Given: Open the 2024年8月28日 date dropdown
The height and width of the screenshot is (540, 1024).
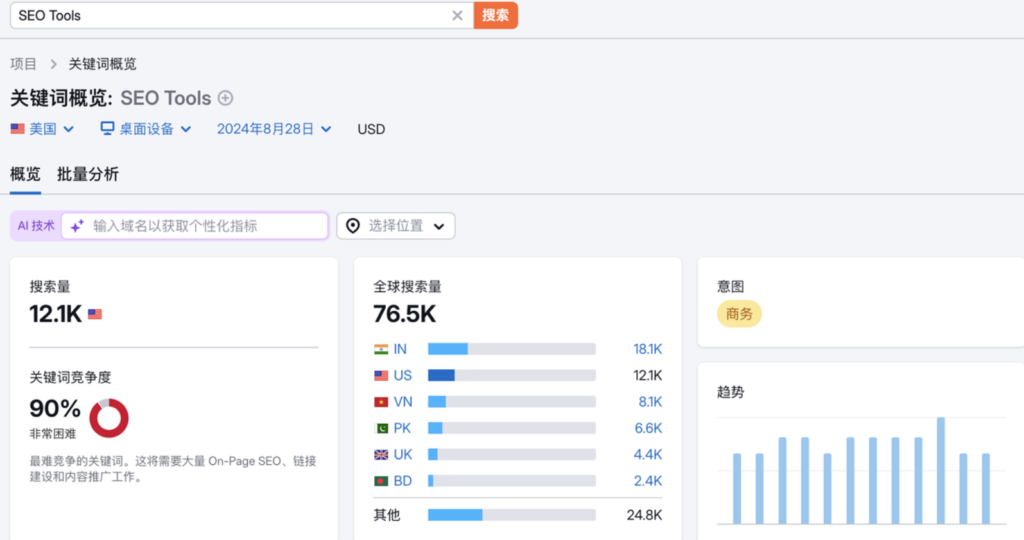Looking at the screenshot, I should tap(274, 129).
